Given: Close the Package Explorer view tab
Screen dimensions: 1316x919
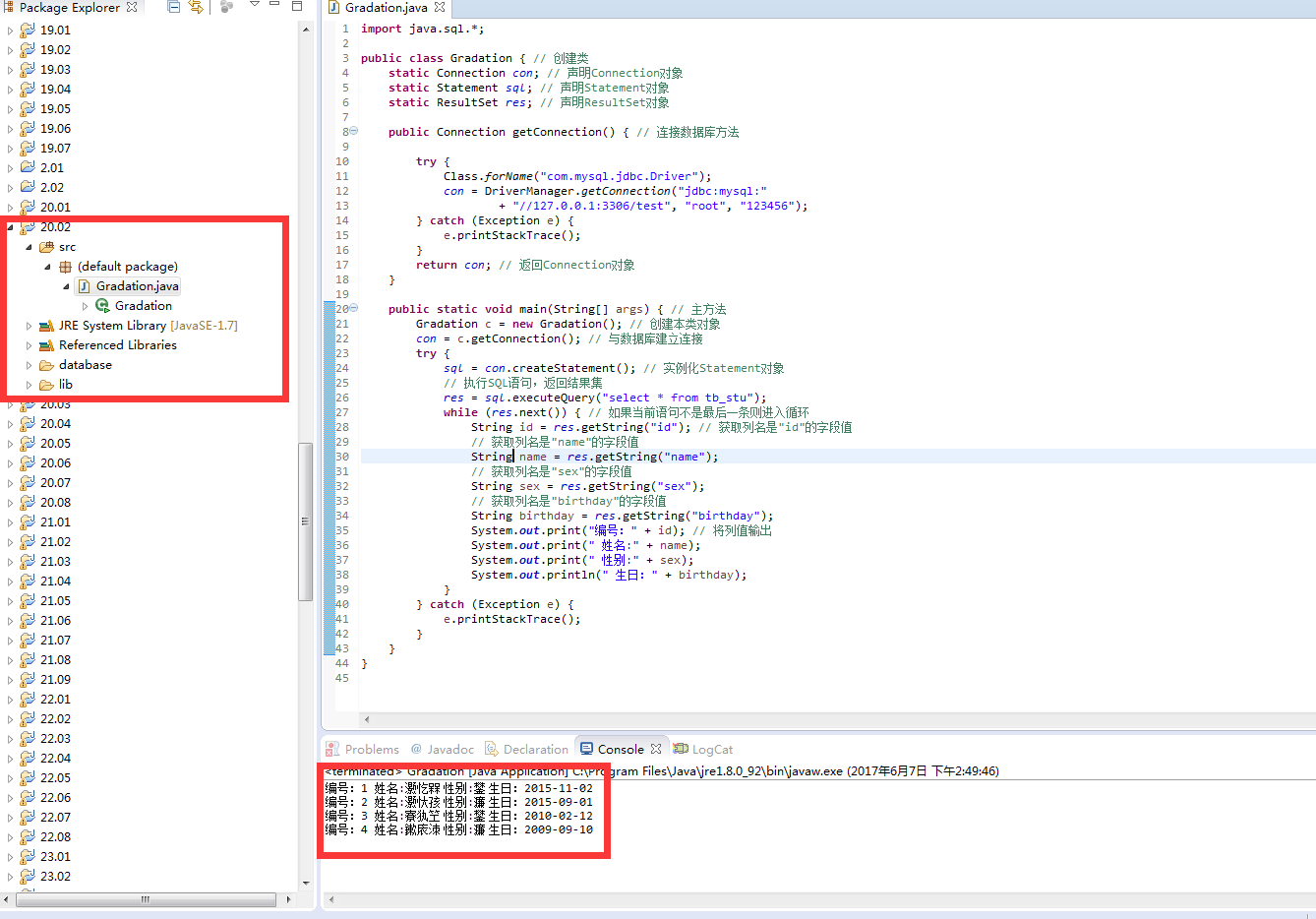Looking at the screenshot, I should [x=132, y=7].
